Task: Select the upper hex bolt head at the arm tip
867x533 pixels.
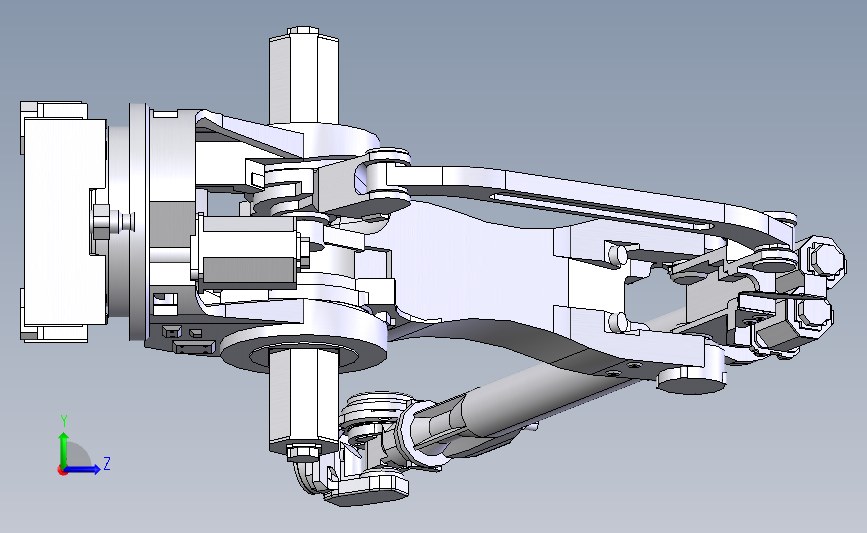Action: [x=826, y=257]
